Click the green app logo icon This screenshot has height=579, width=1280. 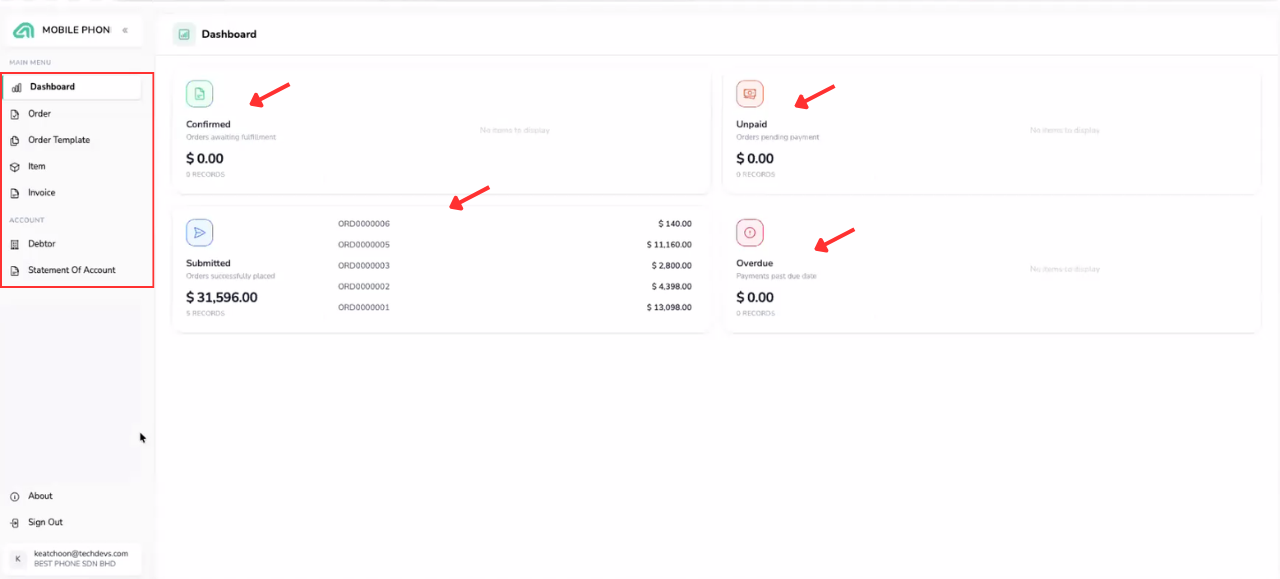click(x=23, y=30)
